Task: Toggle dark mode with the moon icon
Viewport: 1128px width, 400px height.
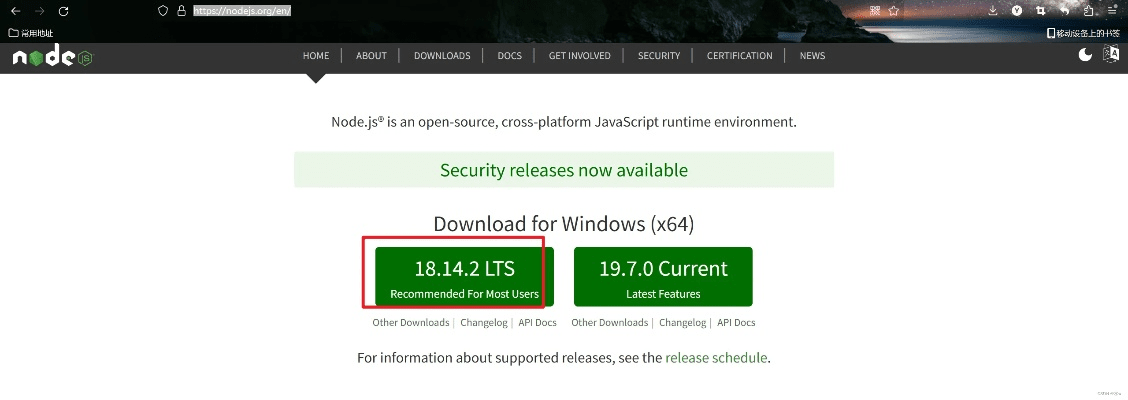Action: (1085, 55)
